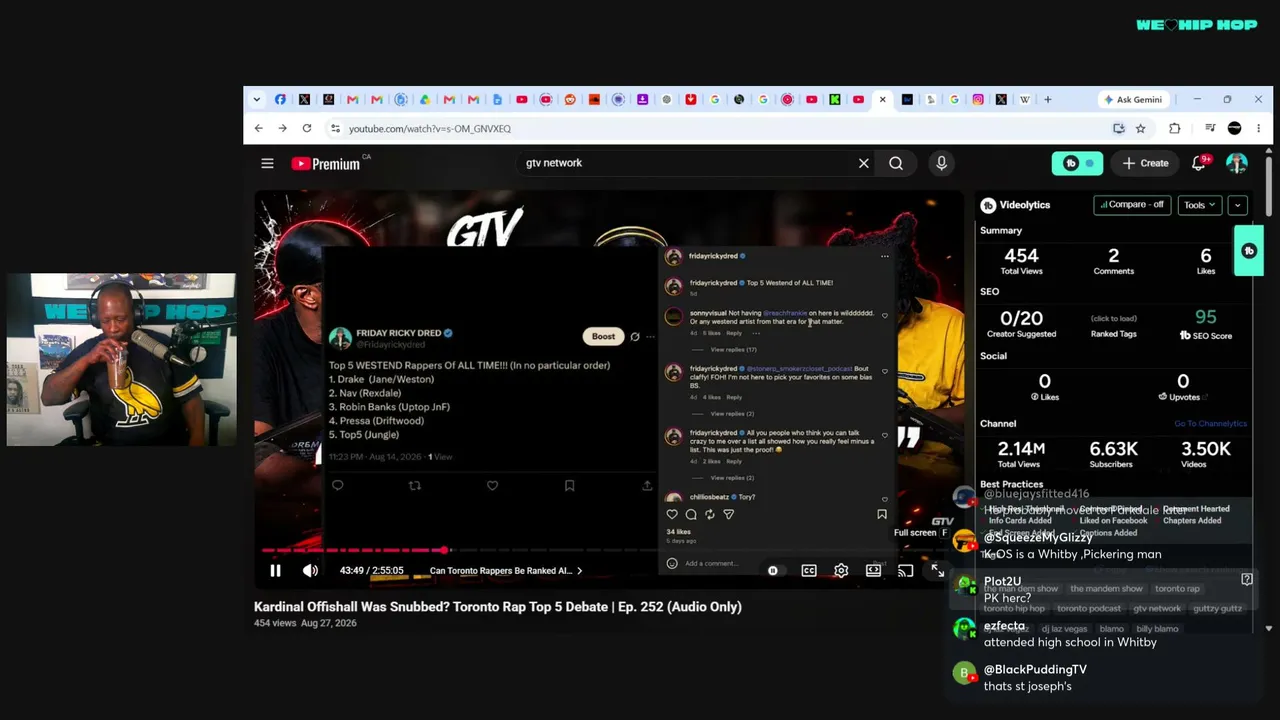Open the media control button in toolbar

(1210, 128)
